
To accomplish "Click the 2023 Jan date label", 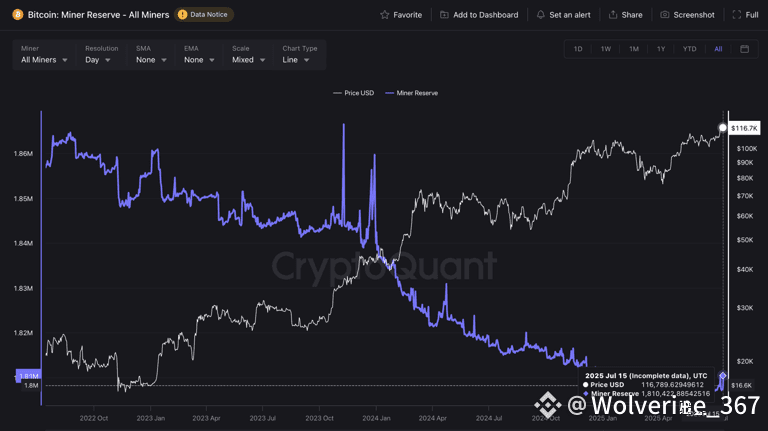I will click(x=150, y=418).
